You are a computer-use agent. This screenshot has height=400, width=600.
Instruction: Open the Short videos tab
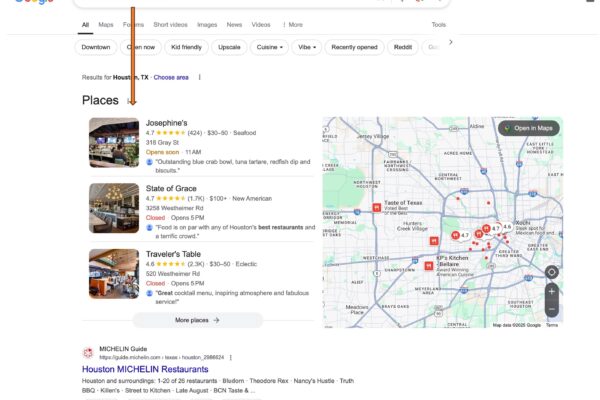170,24
